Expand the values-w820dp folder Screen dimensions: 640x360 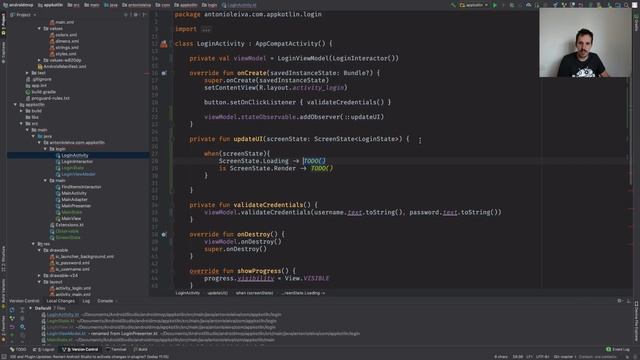pos(39,60)
